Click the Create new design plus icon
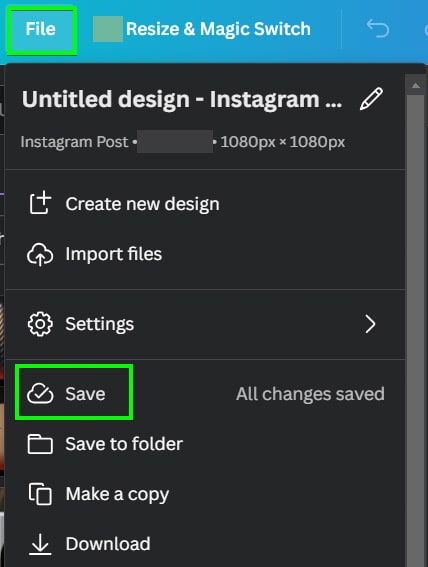The height and width of the screenshot is (567, 428). [x=40, y=202]
